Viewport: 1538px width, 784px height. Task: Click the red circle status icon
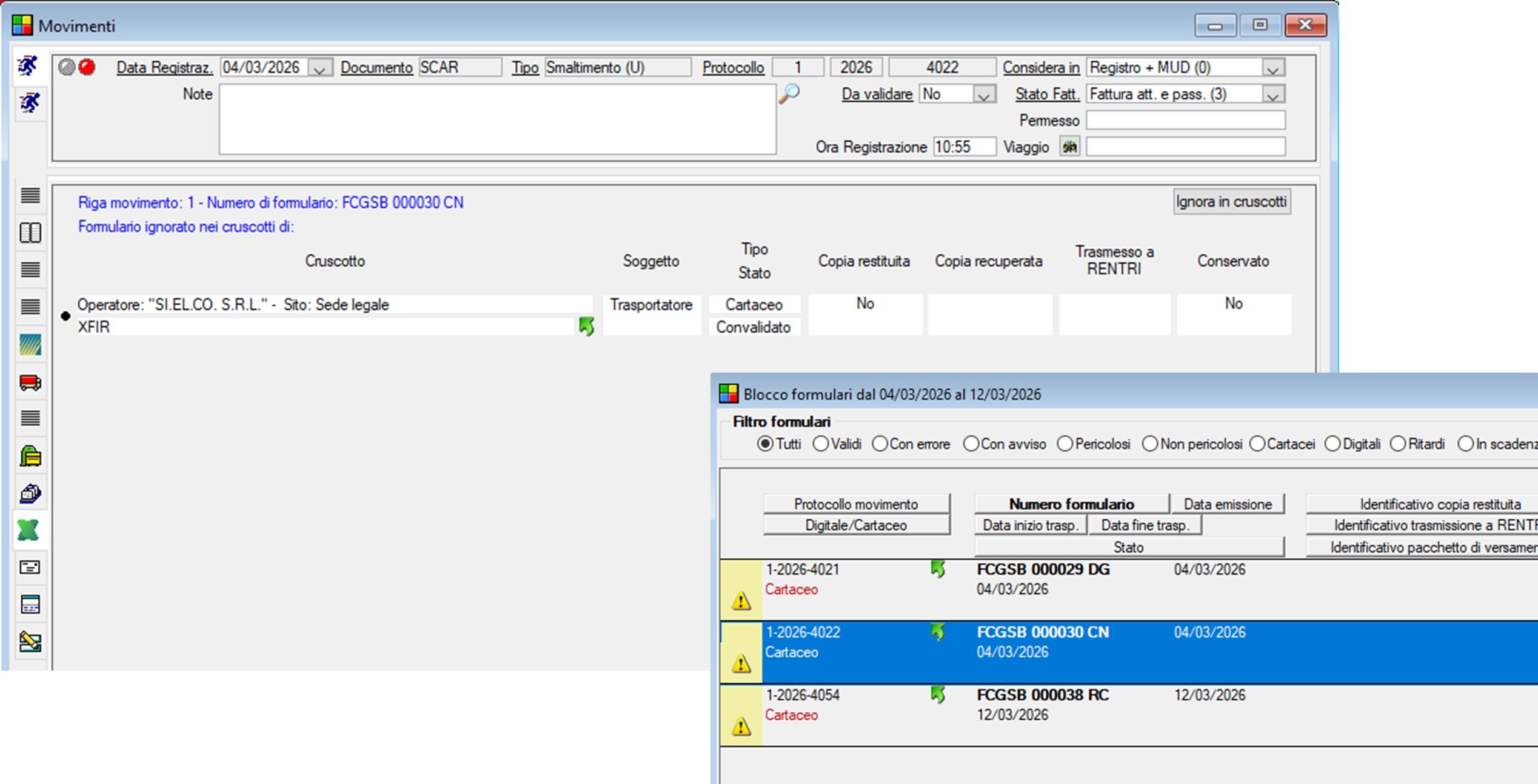[87, 67]
